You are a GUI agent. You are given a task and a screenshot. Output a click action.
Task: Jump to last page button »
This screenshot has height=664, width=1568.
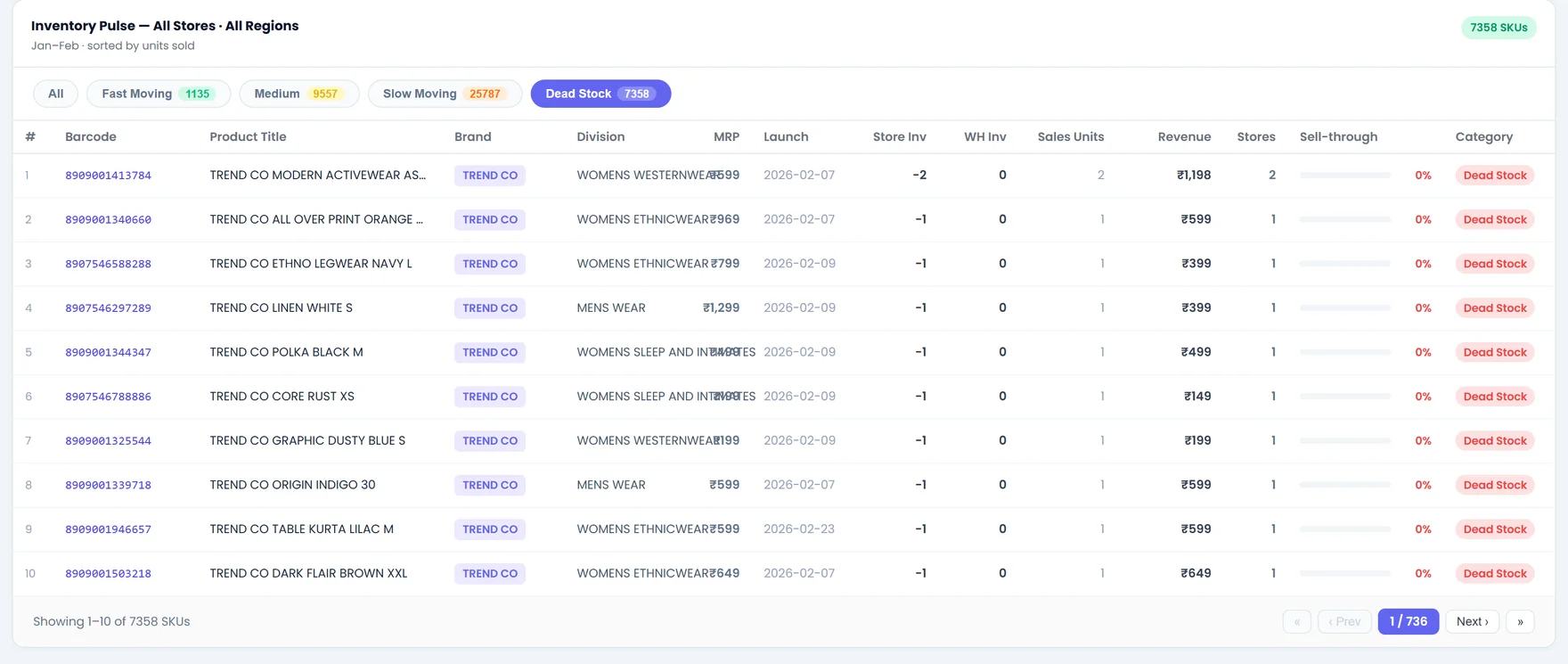tap(1520, 621)
